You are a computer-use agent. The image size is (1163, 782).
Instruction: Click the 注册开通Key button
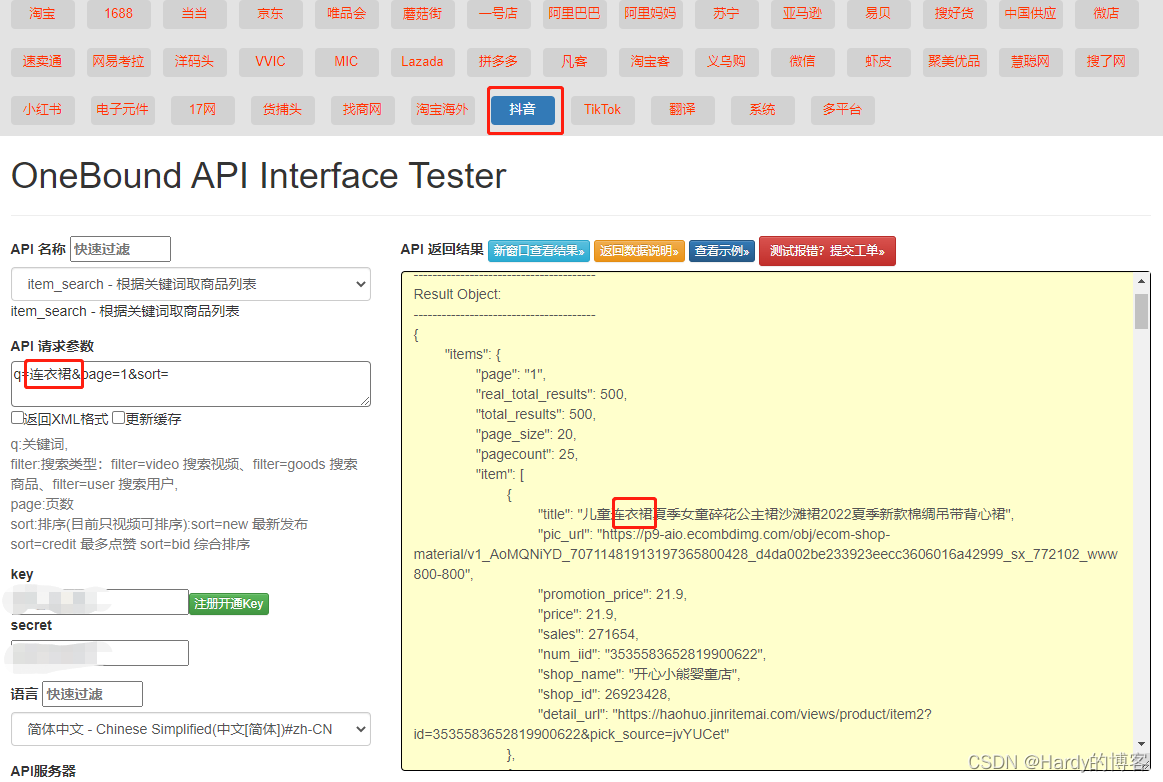tap(229, 604)
